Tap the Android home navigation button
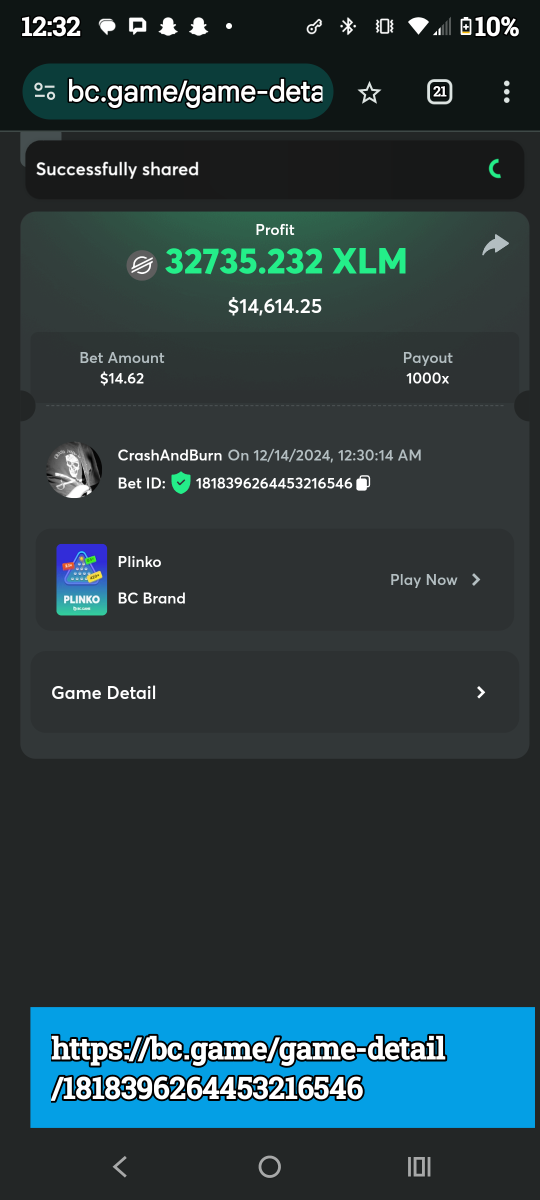Image resolution: width=540 pixels, height=1200 pixels. pyautogui.click(x=269, y=1166)
